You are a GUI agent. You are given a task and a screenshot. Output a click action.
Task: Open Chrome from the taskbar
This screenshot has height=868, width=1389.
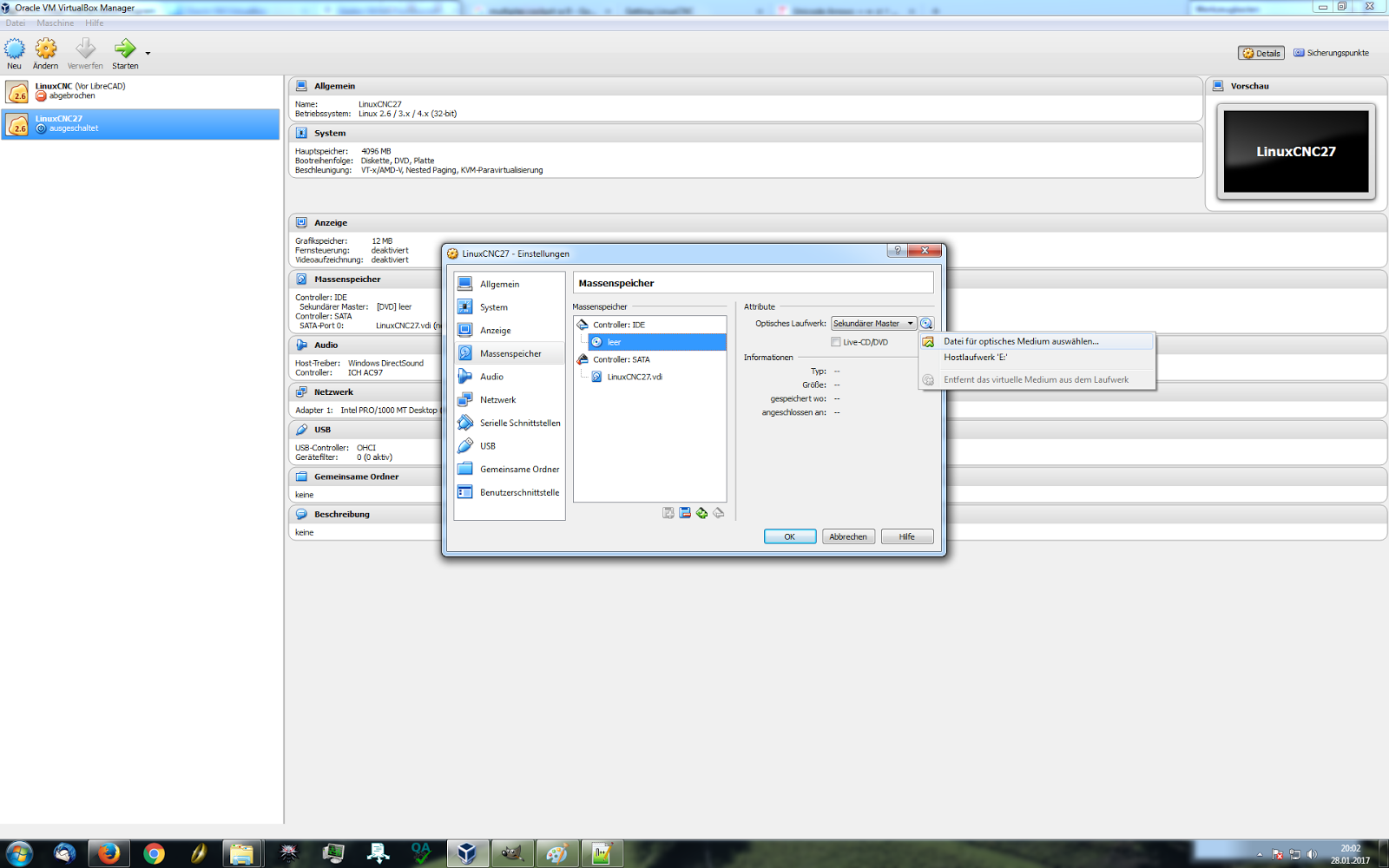point(154,854)
